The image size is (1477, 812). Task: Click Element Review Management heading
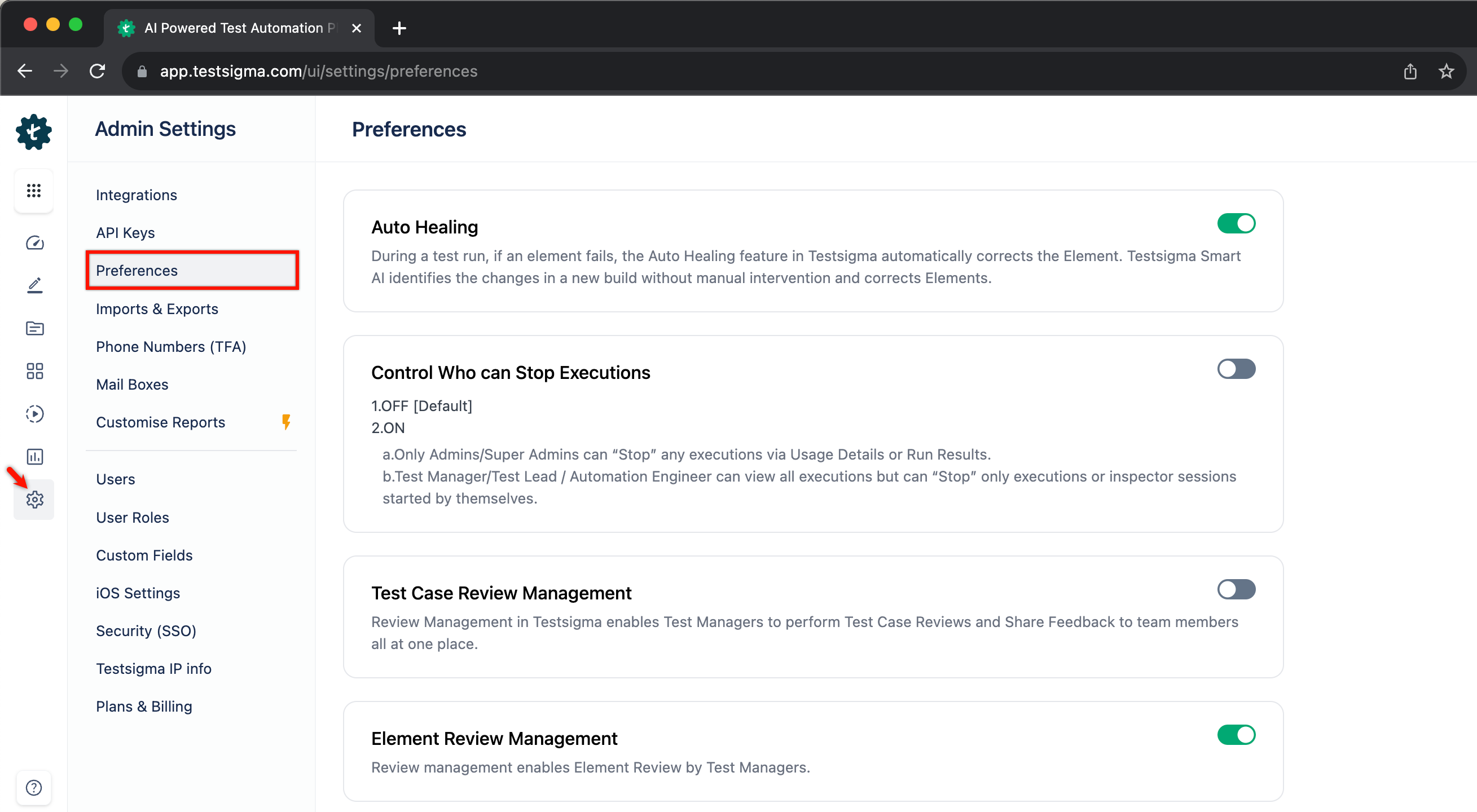click(x=494, y=738)
